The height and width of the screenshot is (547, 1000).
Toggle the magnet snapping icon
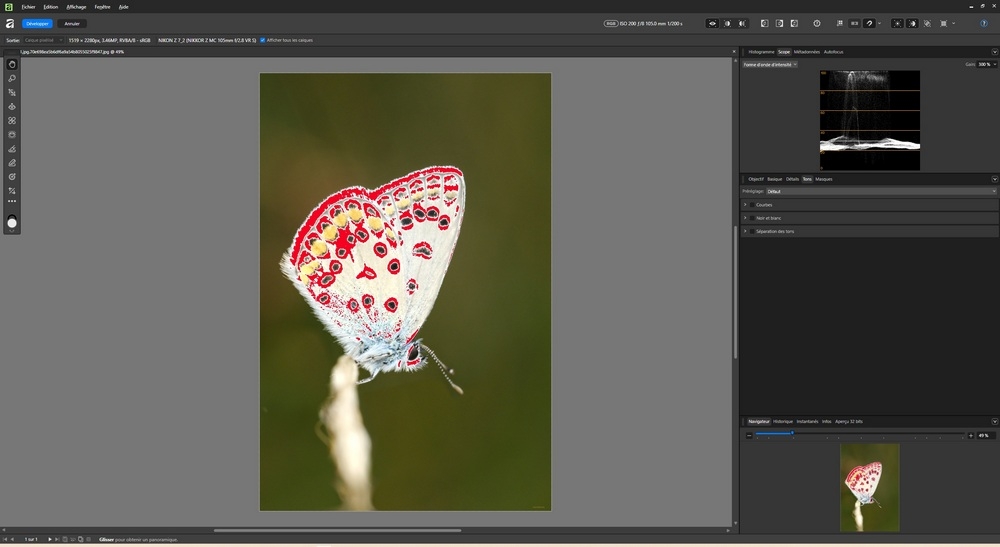pos(869,24)
